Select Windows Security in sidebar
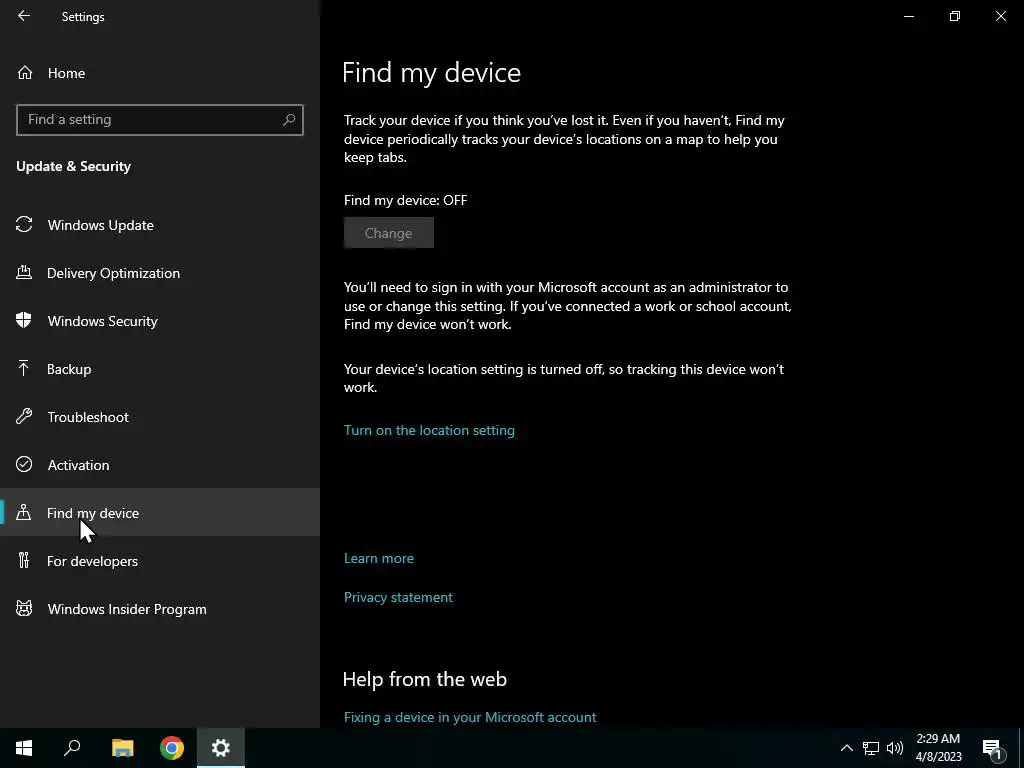The height and width of the screenshot is (768, 1024). (x=160, y=321)
